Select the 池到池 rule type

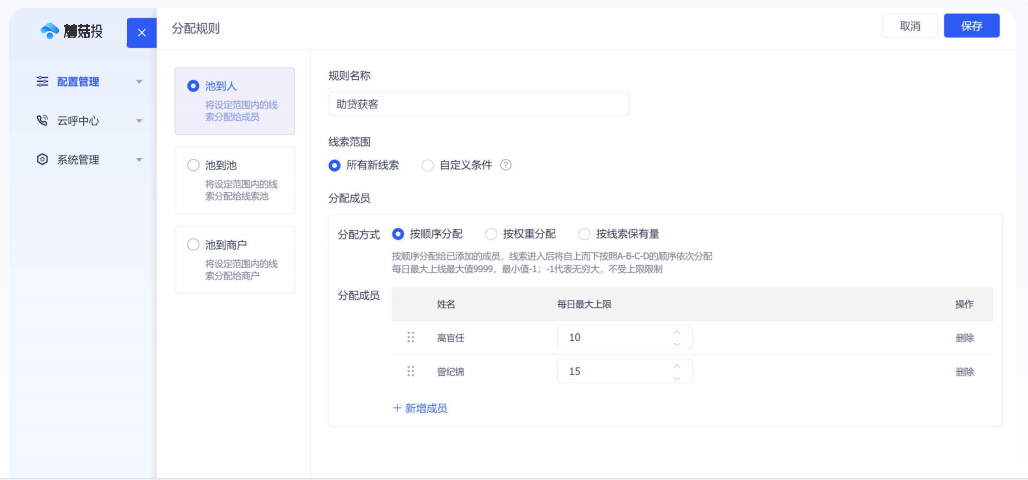pyautogui.click(x=194, y=165)
